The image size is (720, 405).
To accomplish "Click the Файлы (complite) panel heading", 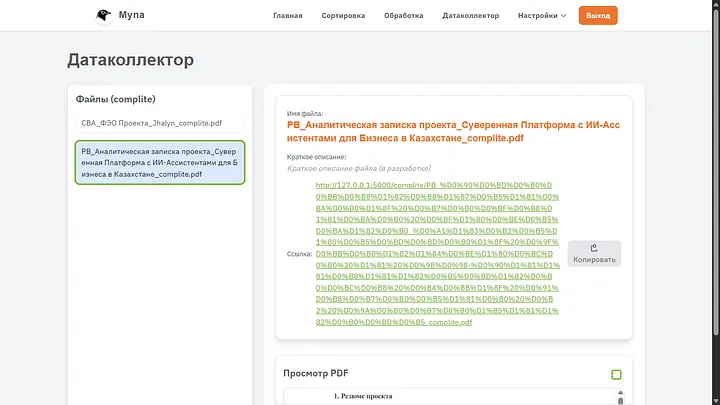I will pos(116,99).
